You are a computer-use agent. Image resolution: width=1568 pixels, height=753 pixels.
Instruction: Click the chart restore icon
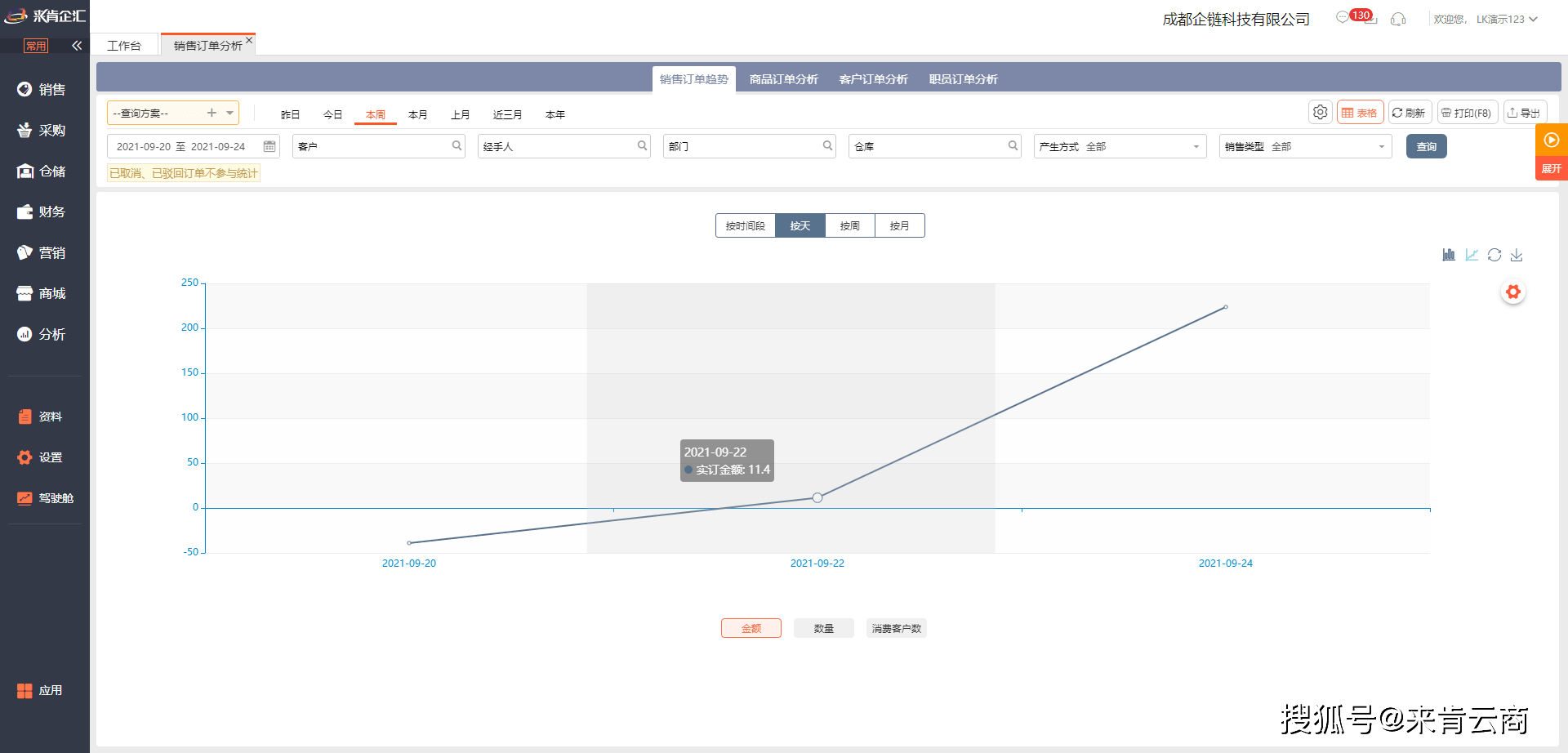[1494, 255]
